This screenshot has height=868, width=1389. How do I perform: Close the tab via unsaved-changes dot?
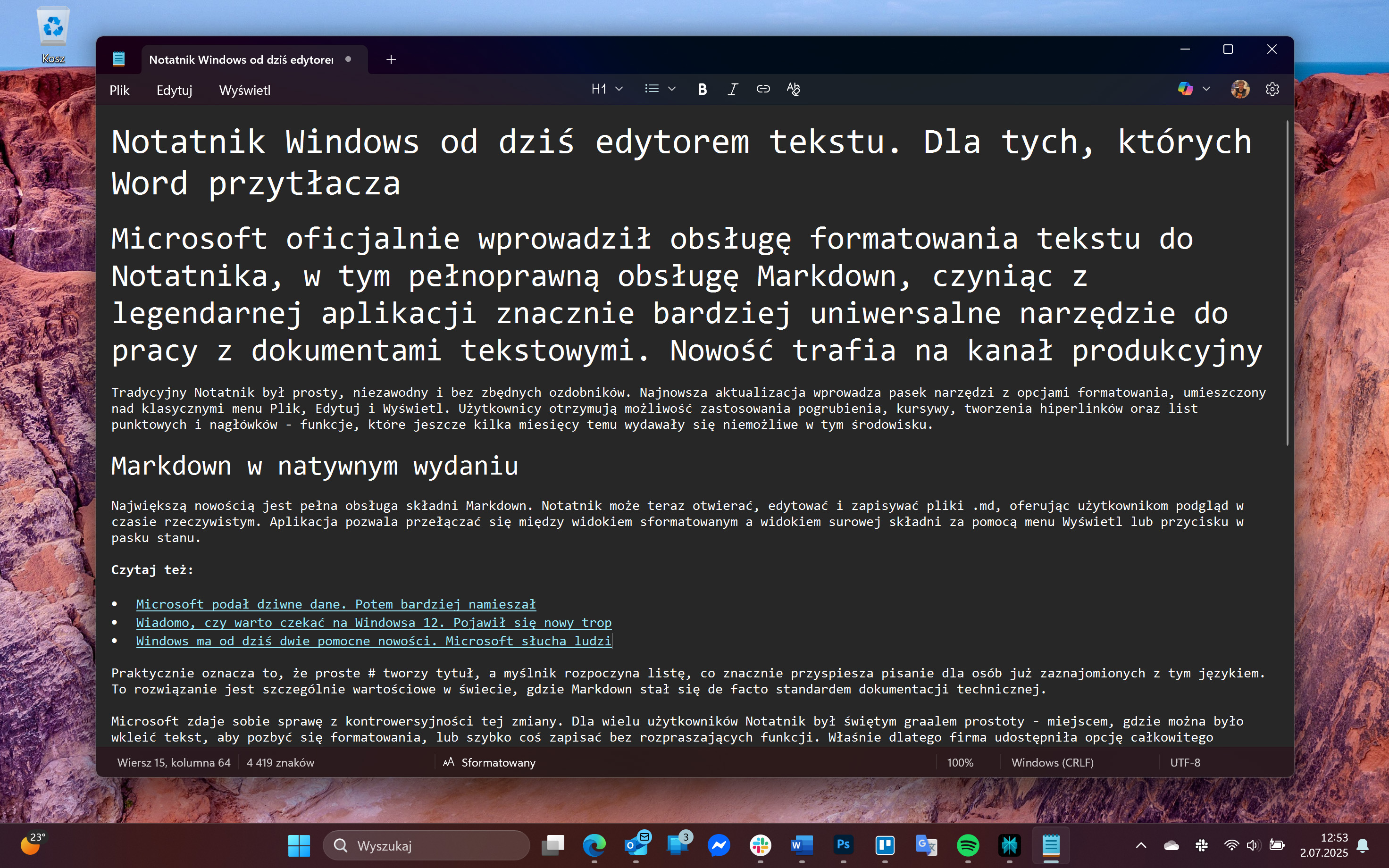coord(348,59)
